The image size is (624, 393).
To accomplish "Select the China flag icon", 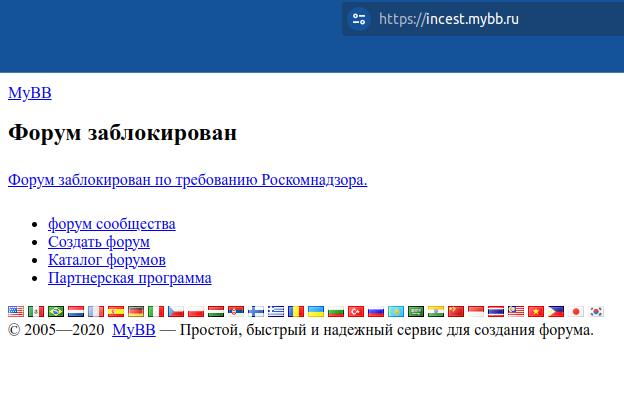I will pyautogui.click(x=456, y=311).
